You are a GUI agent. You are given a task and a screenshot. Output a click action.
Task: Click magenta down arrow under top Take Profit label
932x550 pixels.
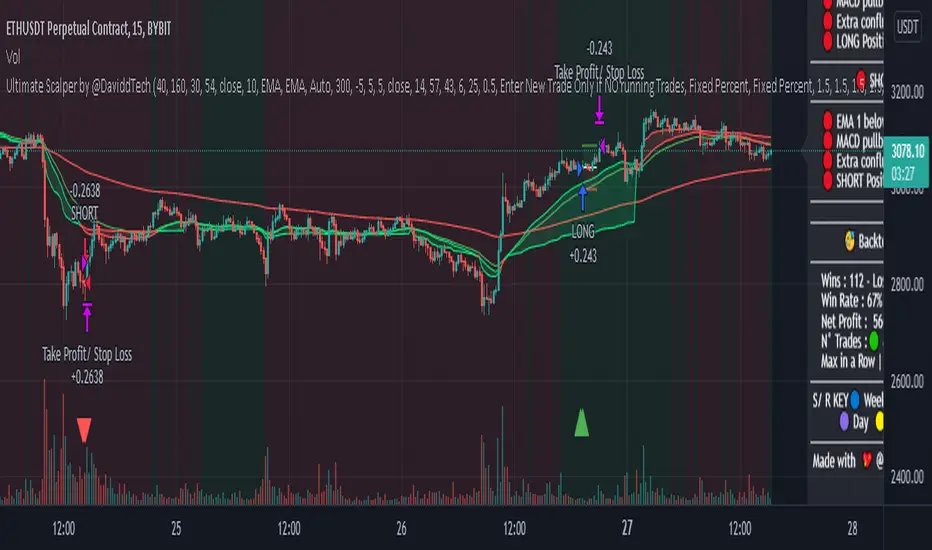599,110
